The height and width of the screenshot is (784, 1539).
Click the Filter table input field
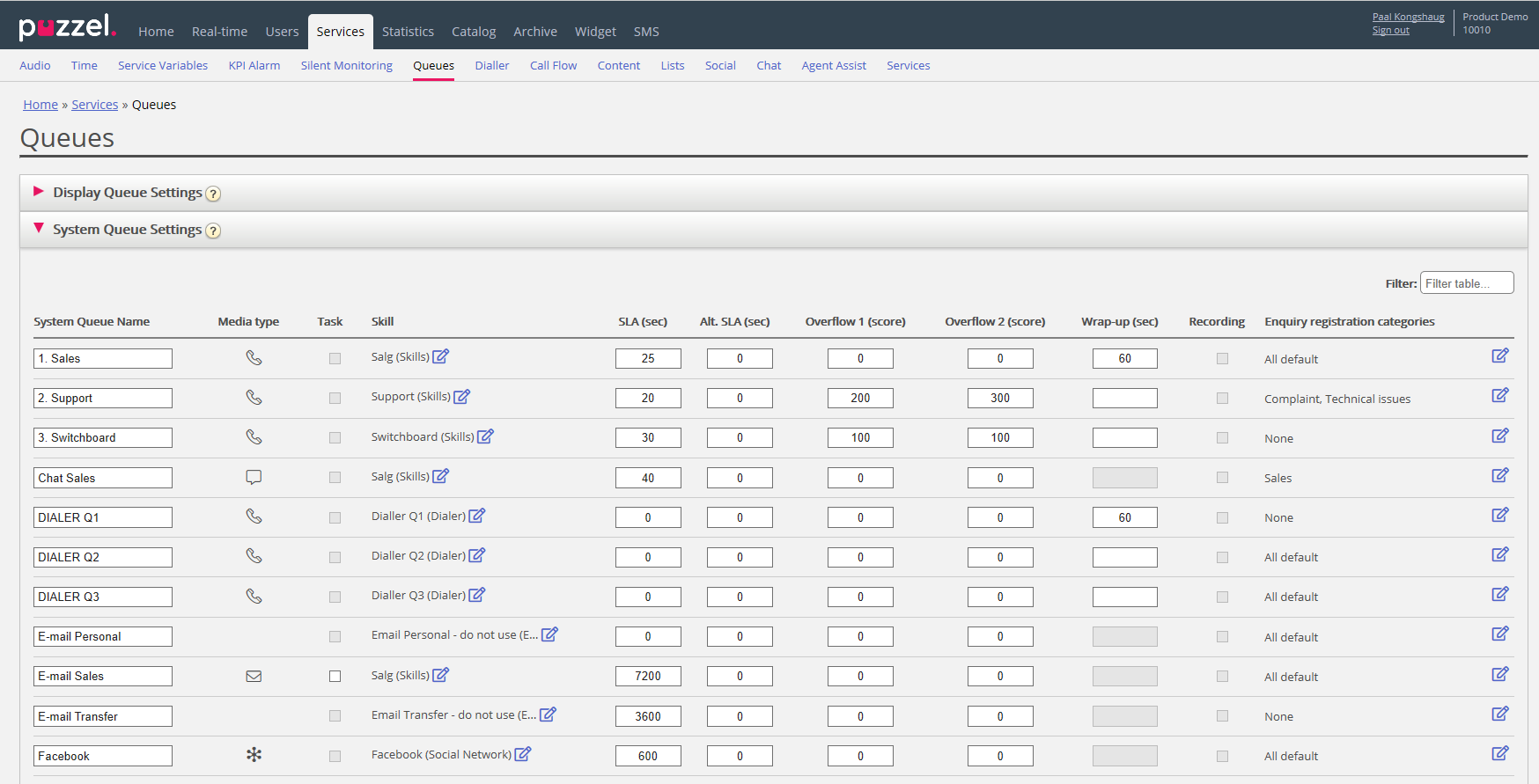coord(1466,283)
